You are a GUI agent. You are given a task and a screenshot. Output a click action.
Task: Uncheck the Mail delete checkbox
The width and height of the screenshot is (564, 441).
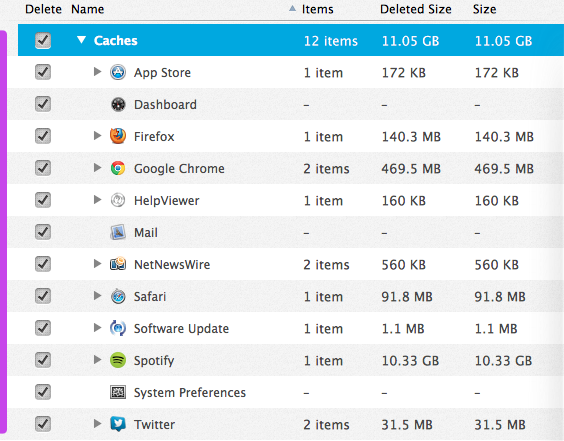[43, 232]
